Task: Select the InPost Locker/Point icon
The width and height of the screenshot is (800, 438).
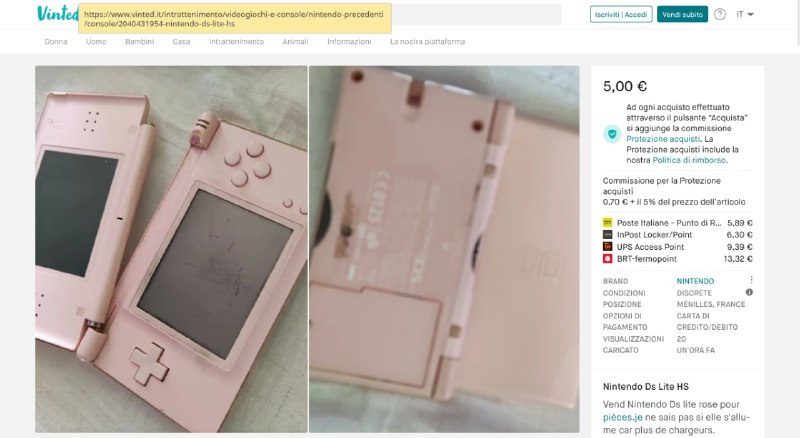Action: coord(607,235)
